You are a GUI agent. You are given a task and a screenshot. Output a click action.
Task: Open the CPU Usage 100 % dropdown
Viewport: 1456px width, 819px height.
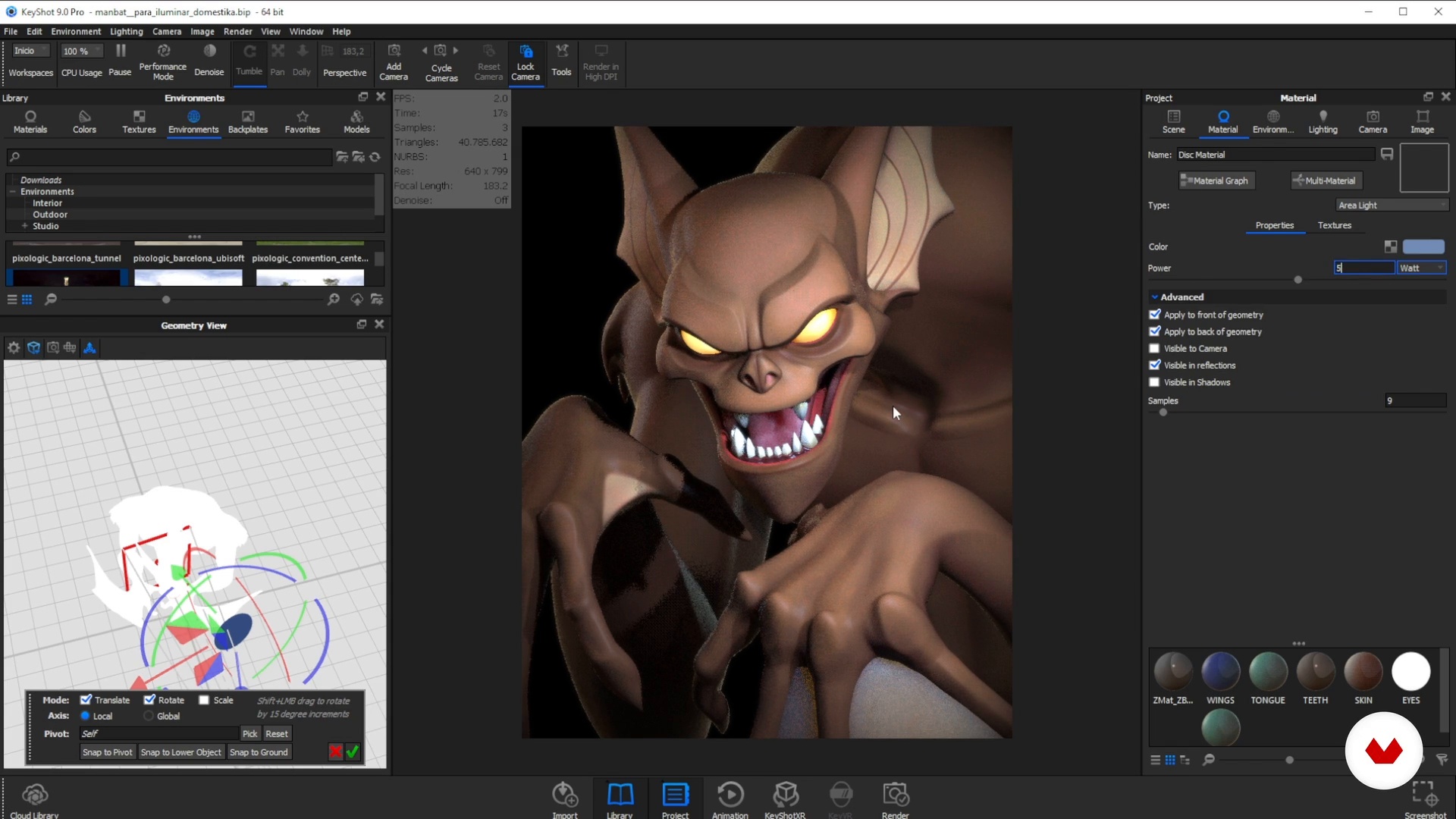coord(81,51)
